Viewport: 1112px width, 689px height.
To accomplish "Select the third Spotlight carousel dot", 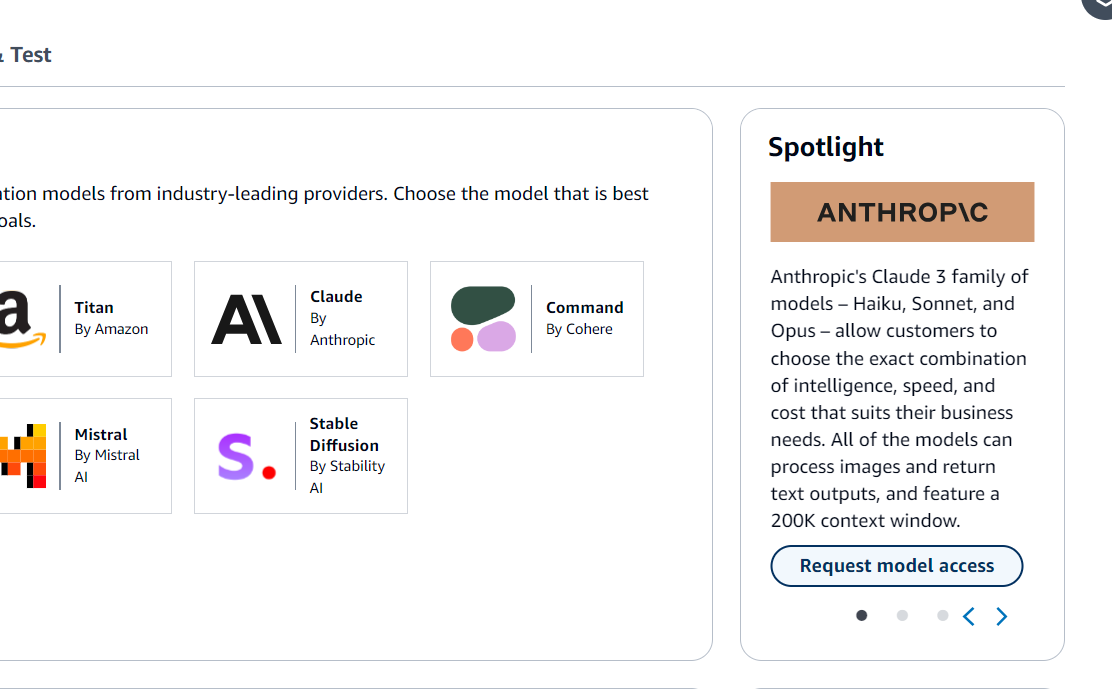I will [x=942, y=616].
